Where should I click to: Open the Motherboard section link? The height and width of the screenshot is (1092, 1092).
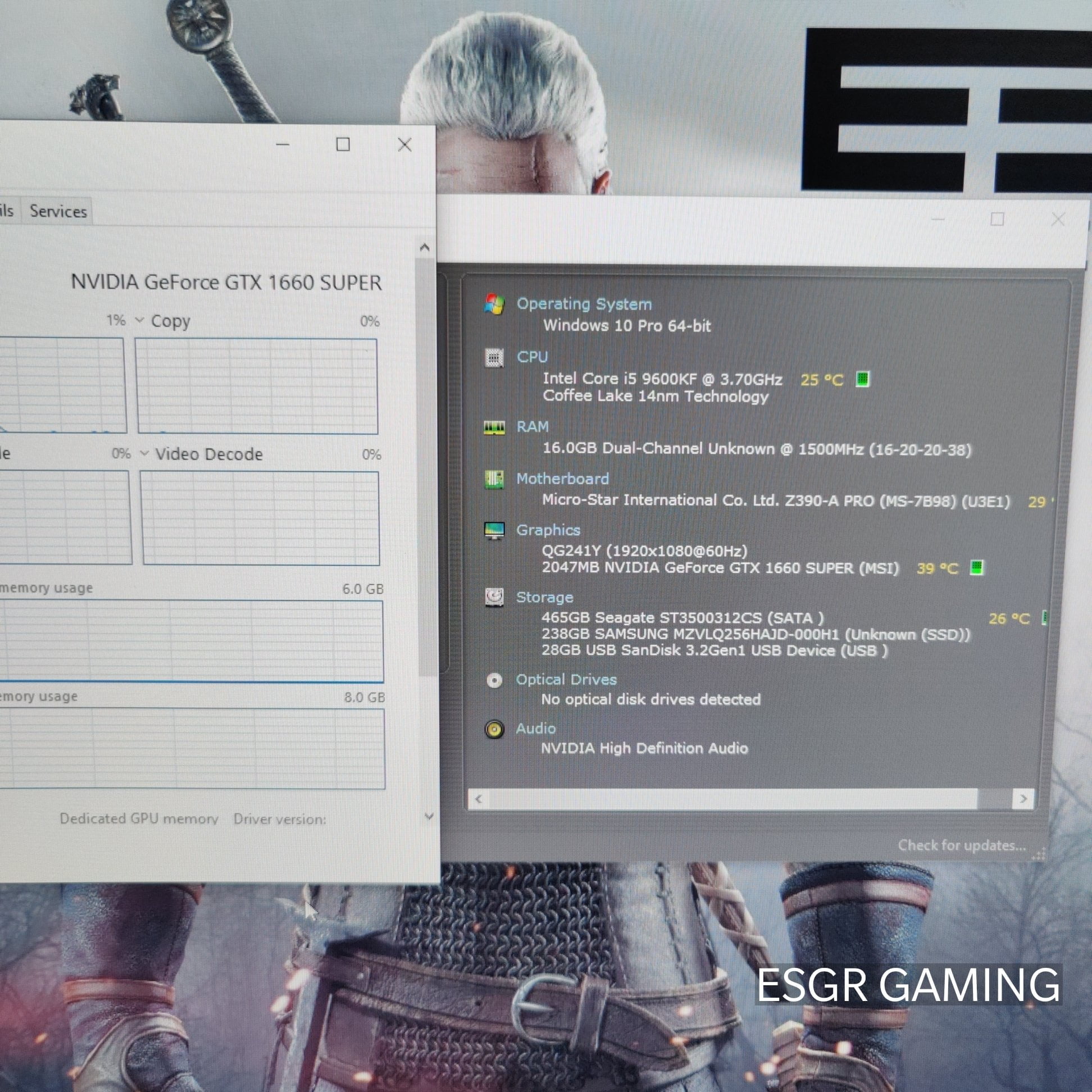pos(562,479)
